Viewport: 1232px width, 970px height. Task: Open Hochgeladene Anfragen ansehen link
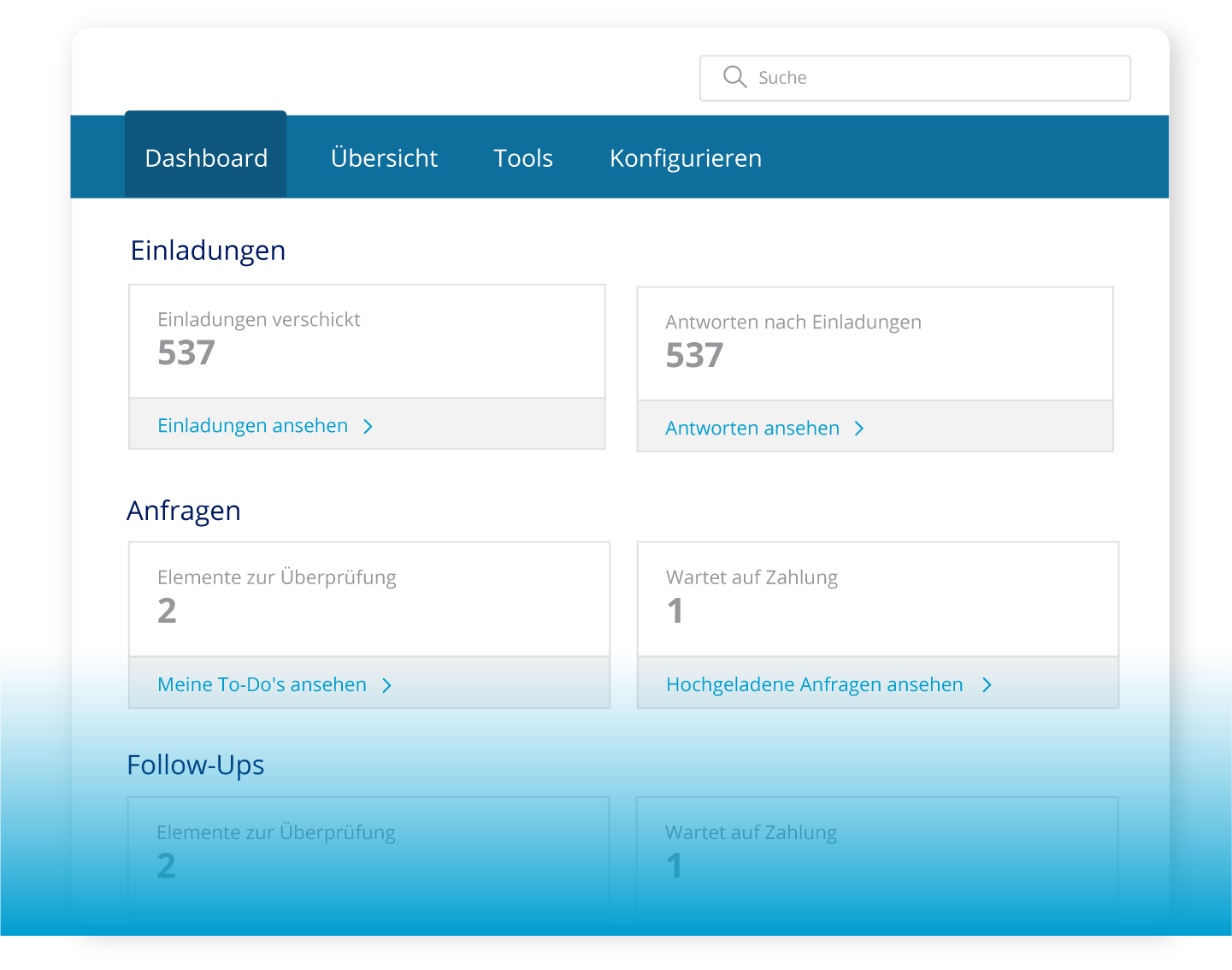[814, 684]
